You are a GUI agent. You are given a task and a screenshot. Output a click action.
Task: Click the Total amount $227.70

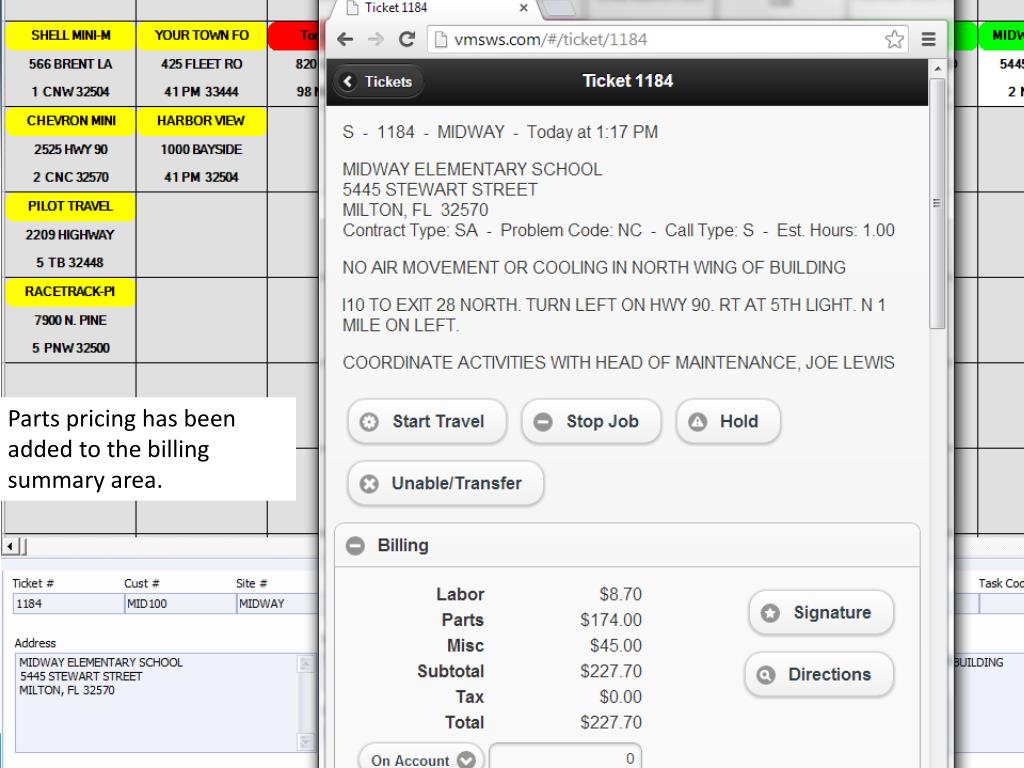coord(611,722)
